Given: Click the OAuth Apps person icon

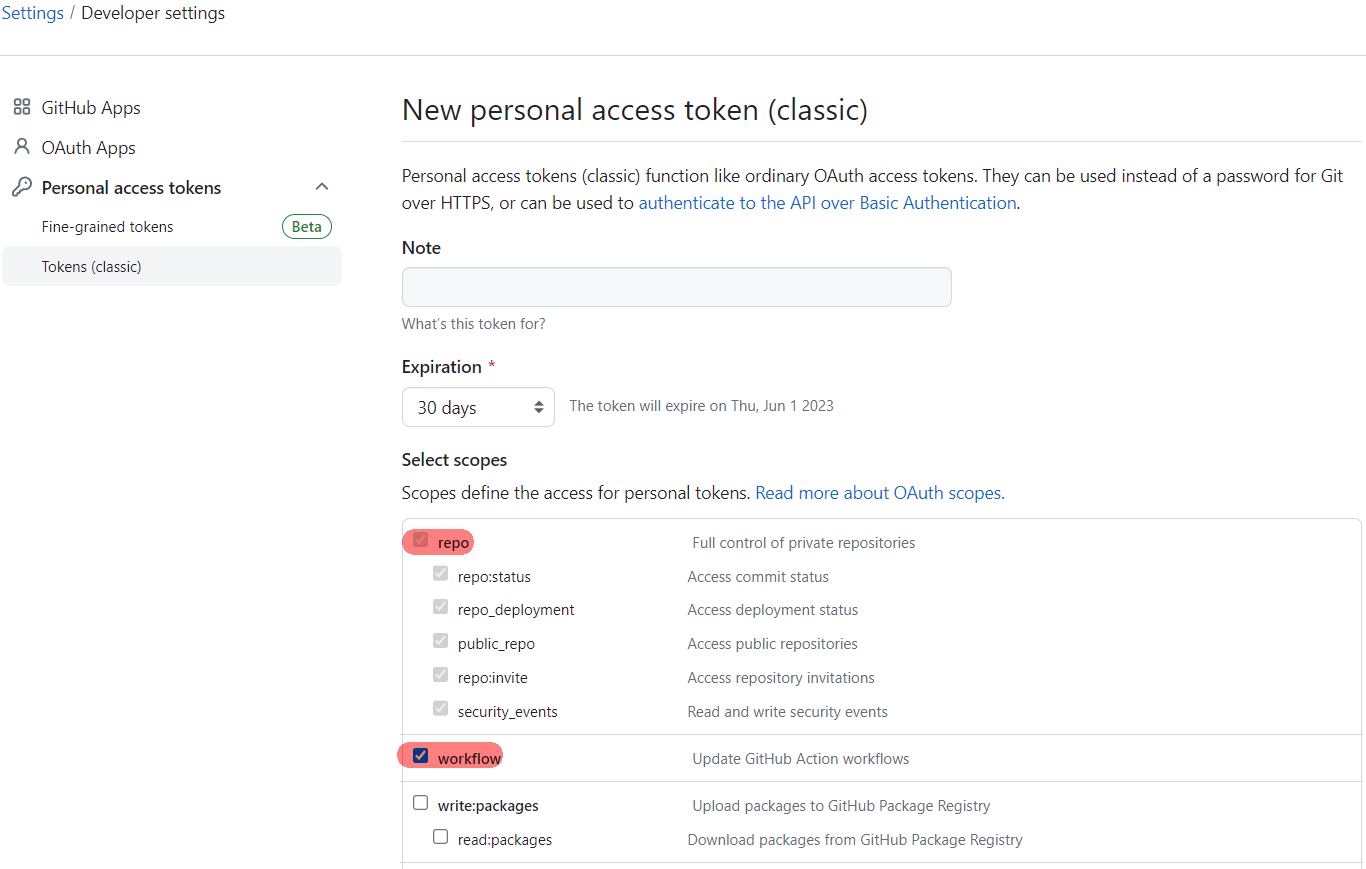Looking at the screenshot, I should click(22, 147).
